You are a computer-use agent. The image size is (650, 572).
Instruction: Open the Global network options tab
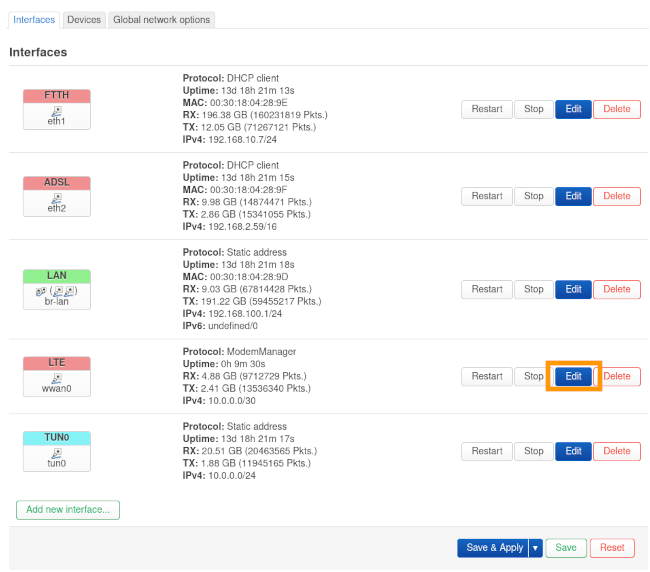[x=161, y=20]
